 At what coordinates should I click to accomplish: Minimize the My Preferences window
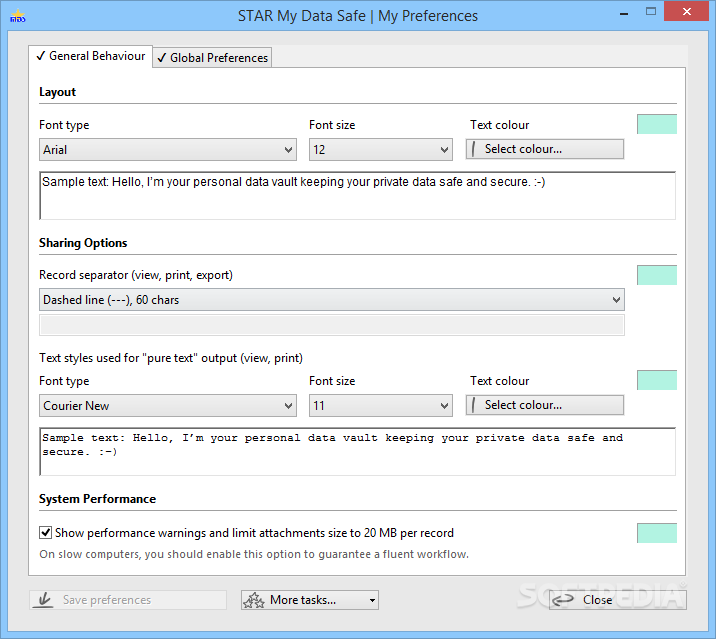[x=624, y=14]
